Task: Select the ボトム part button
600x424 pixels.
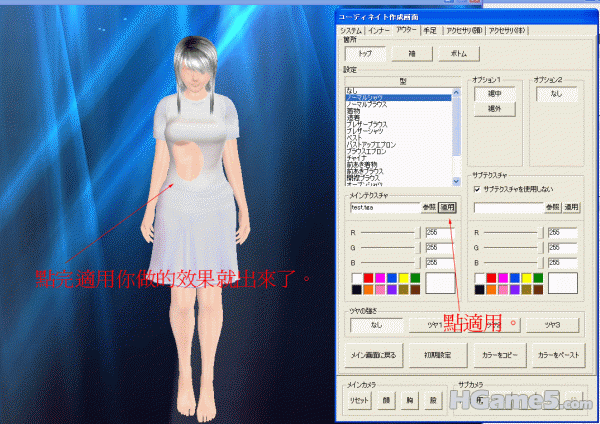Action: 457,54
